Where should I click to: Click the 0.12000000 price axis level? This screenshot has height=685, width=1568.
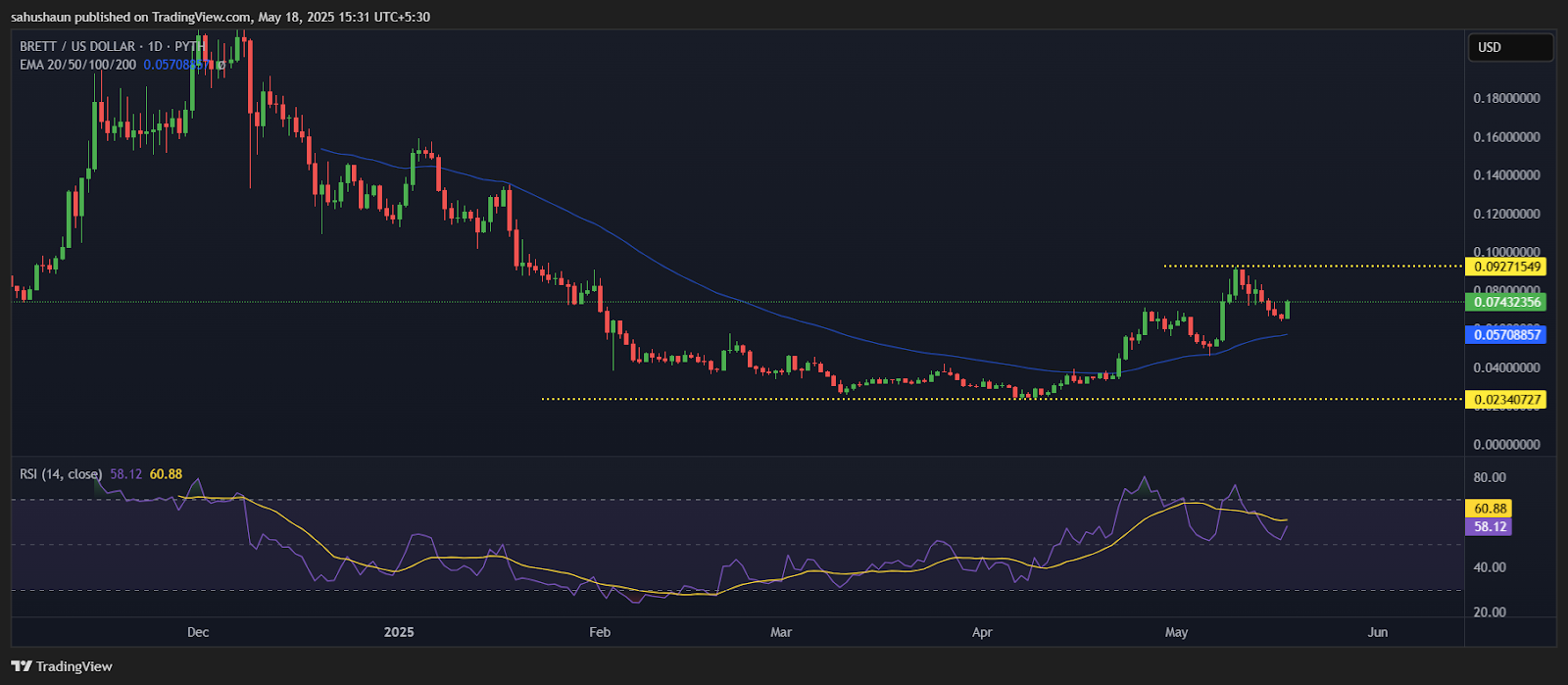[1506, 214]
